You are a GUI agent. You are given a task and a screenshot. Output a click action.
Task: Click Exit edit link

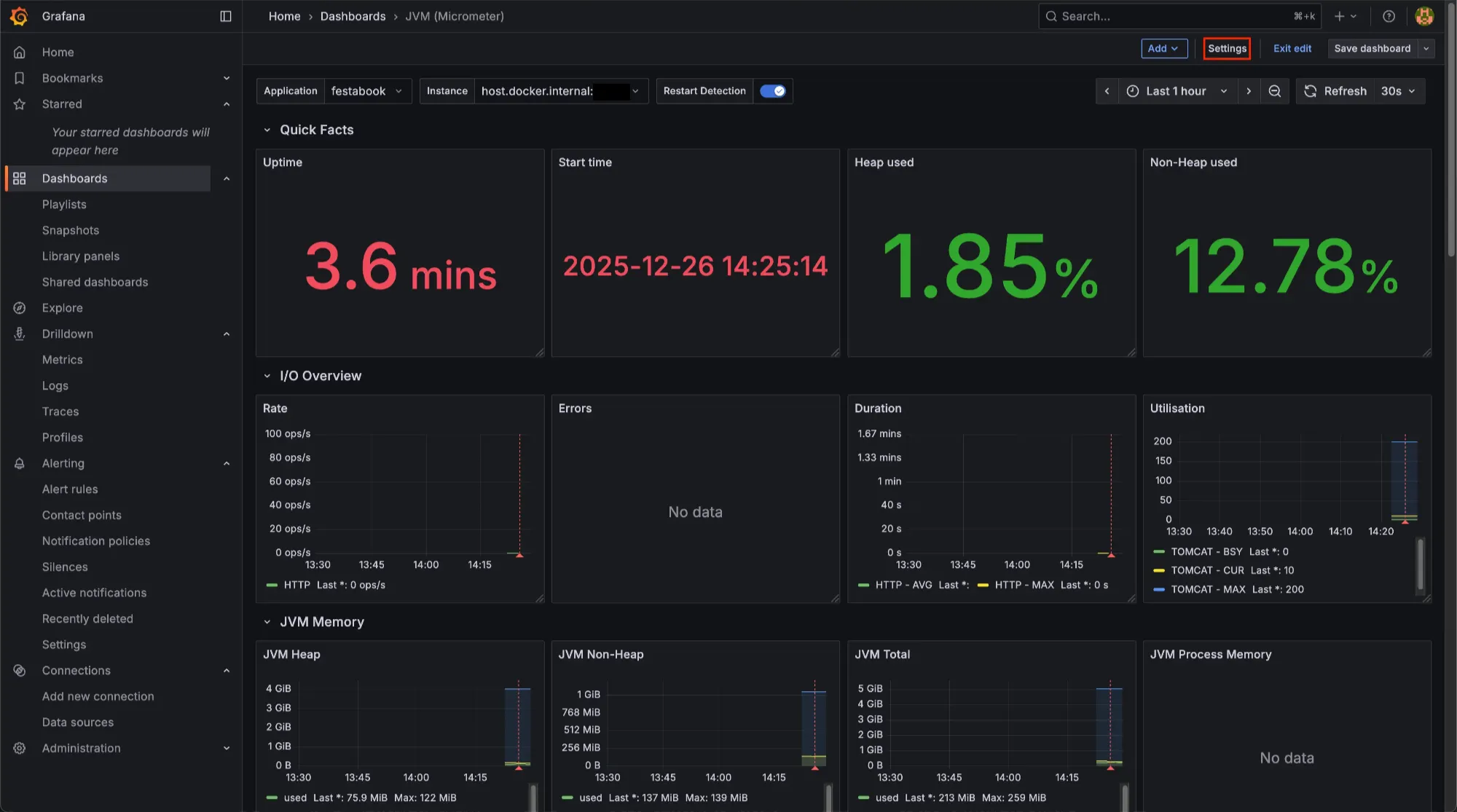click(x=1292, y=49)
